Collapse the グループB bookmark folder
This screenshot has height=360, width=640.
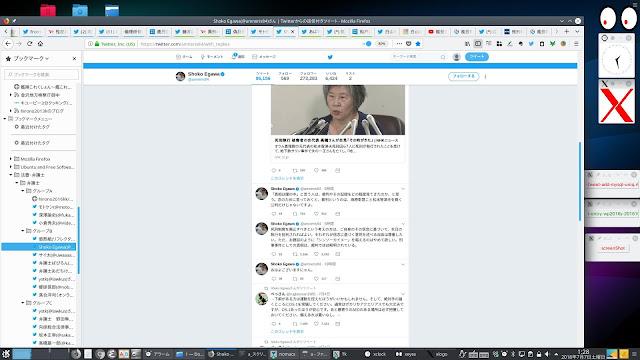point(23,231)
